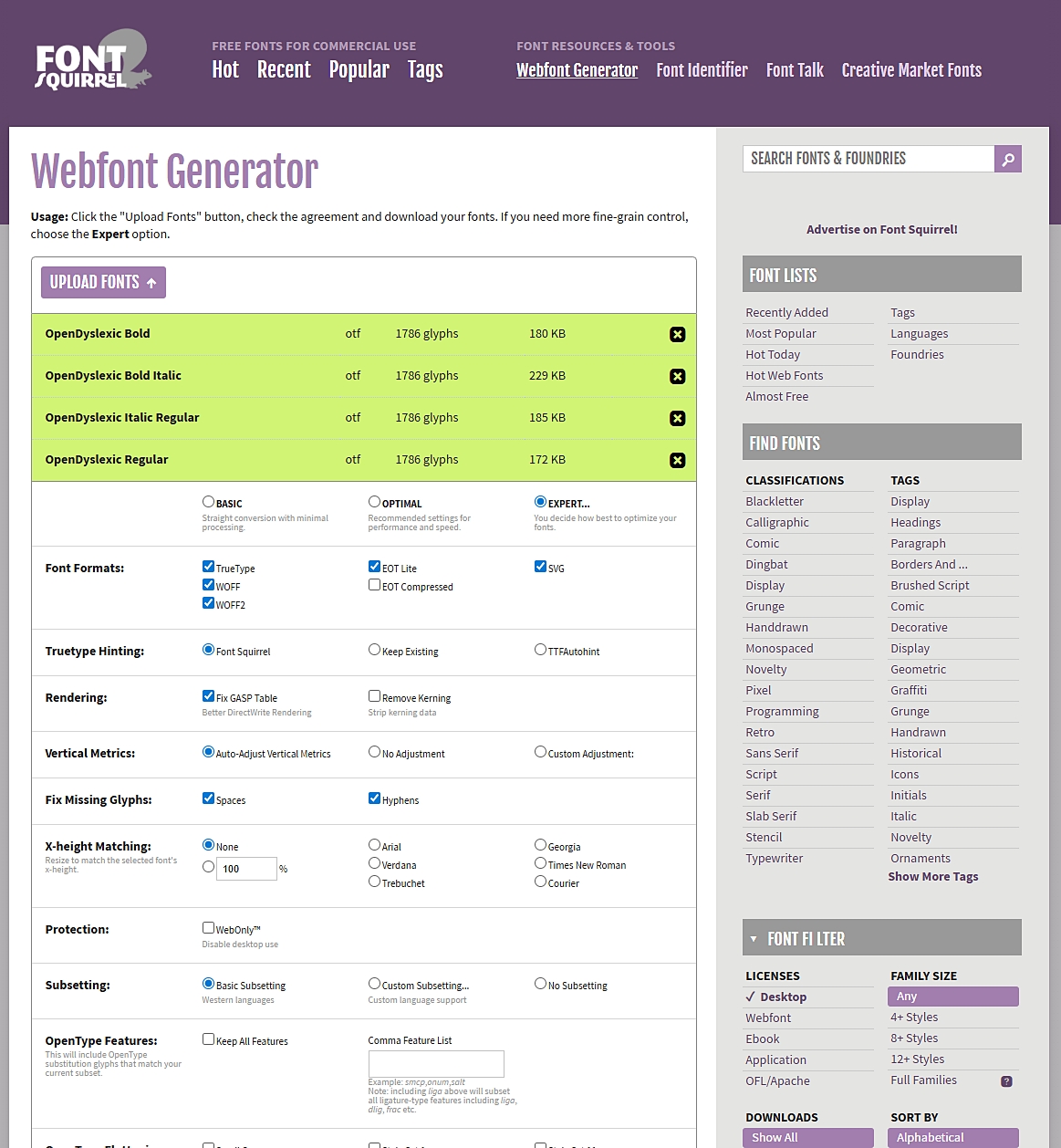Click the search magnifier icon

(x=1008, y=159)
